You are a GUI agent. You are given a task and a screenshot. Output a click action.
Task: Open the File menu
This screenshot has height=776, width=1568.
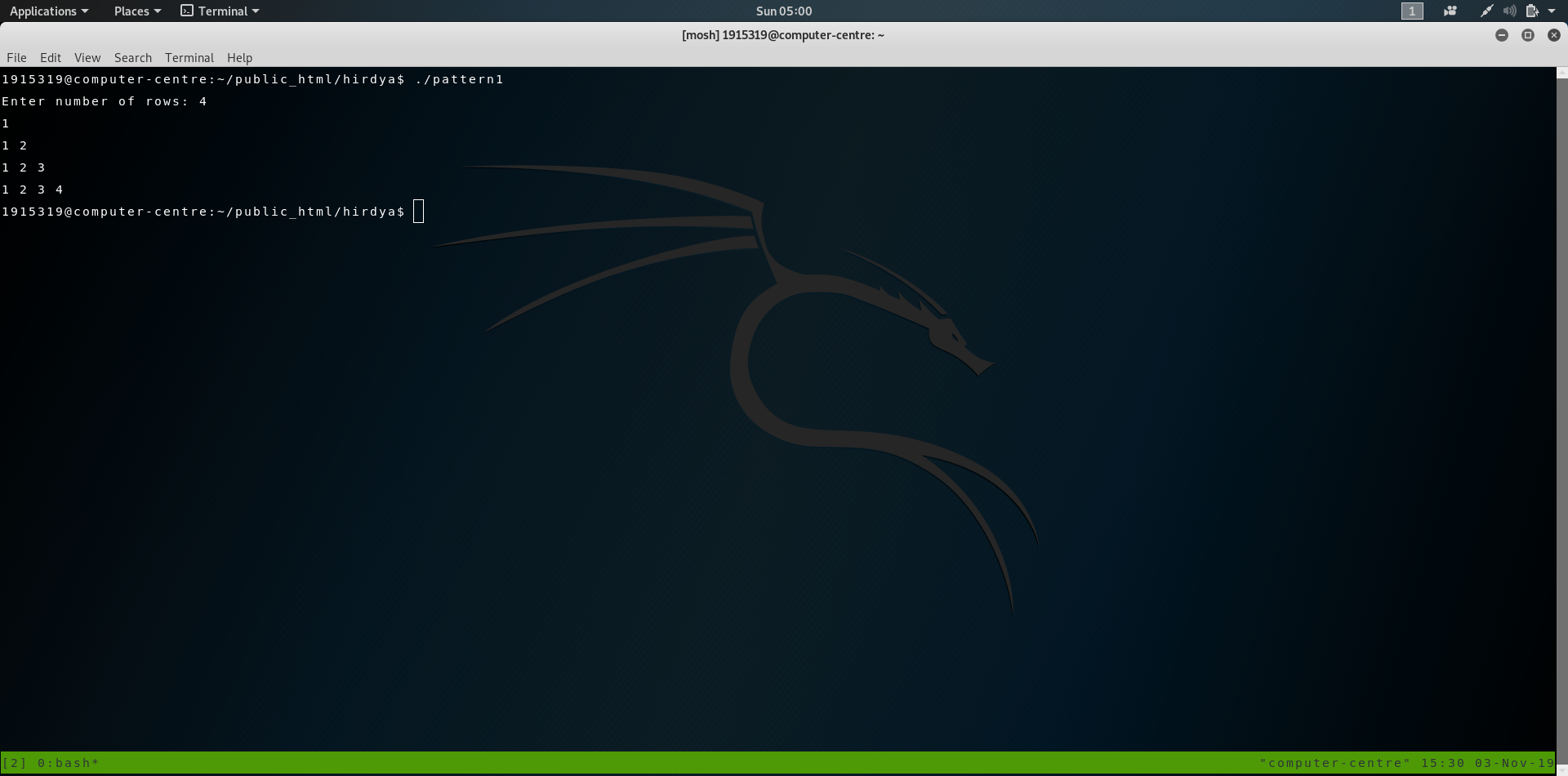coord(16,58)
